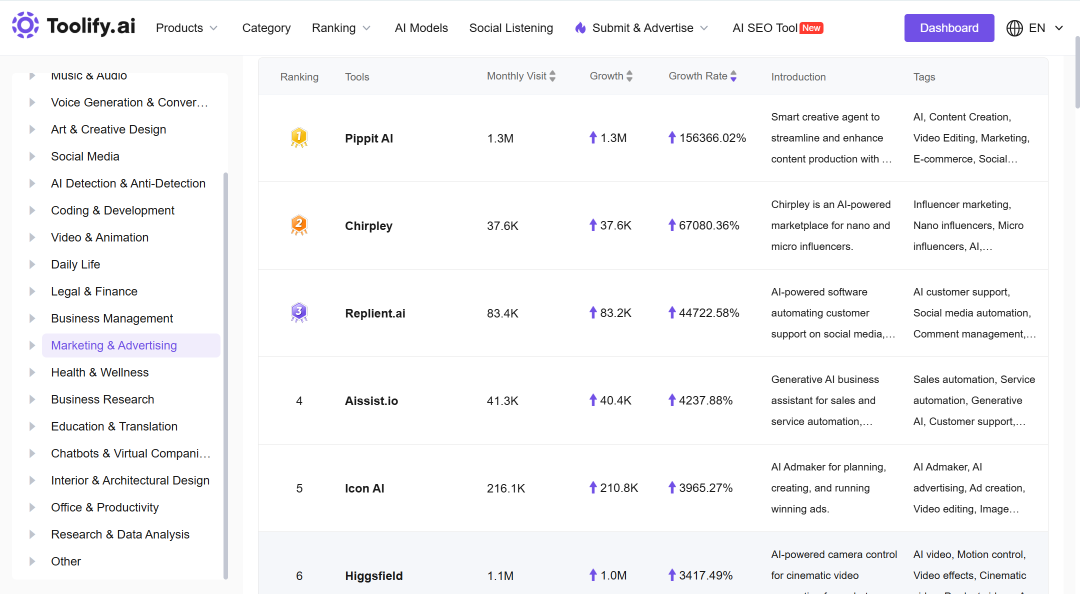Image resolution: width=1080 pixels, height=594 pixels.
Task: Expand the Voice Generation category arrow
Action: (x=32, y=102)
